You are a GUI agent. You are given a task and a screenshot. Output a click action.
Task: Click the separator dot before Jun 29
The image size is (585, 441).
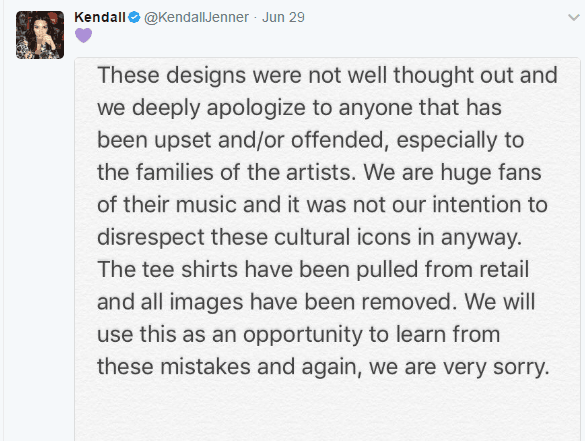point(256,18)
